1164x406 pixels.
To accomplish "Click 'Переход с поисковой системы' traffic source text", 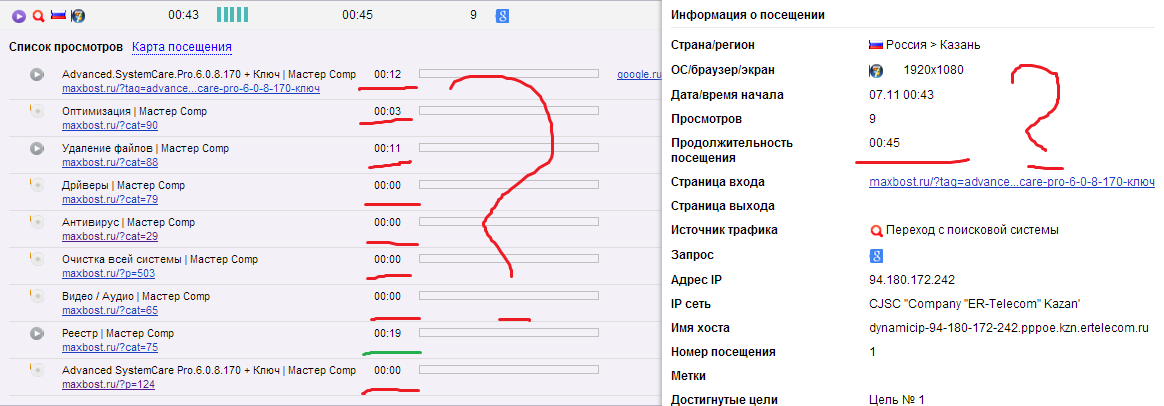I will pyautogui.click(x=972, y=230).
